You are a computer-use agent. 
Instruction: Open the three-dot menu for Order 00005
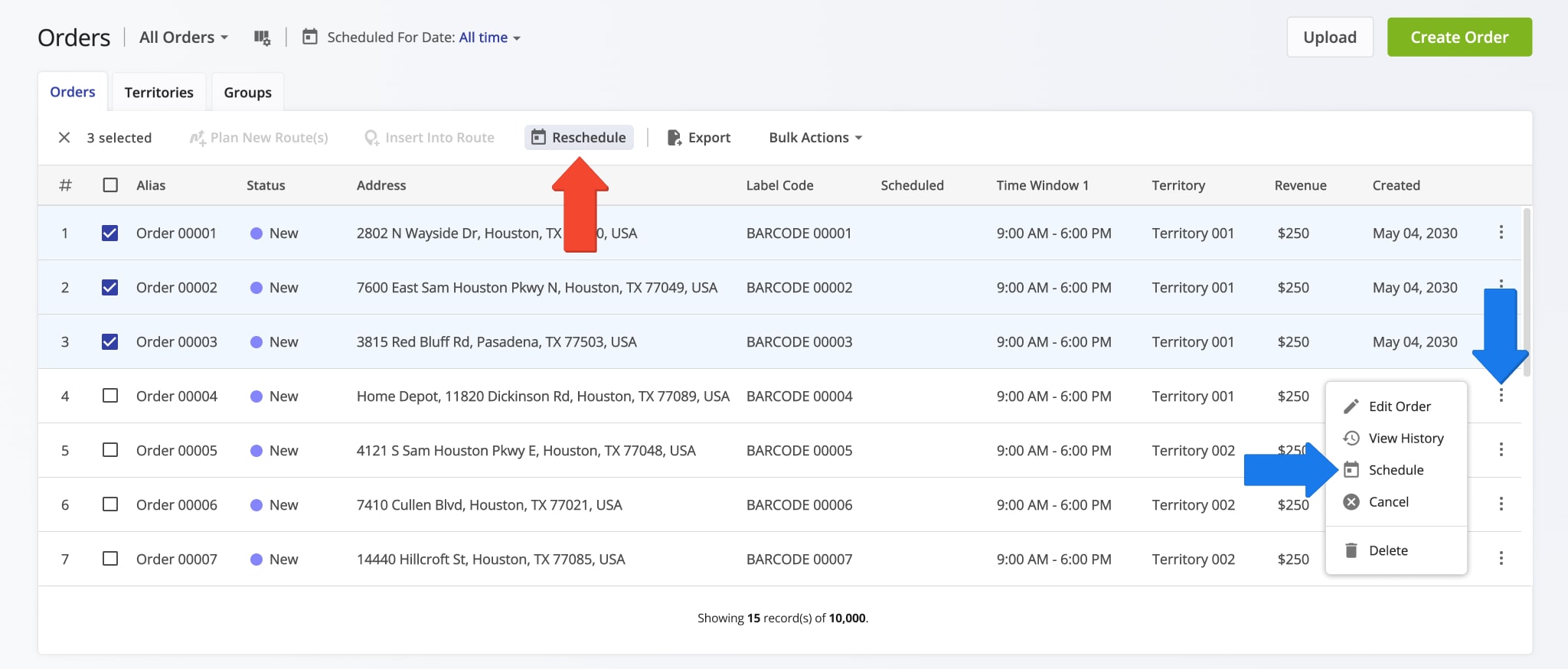click(x=1501, y=449)
